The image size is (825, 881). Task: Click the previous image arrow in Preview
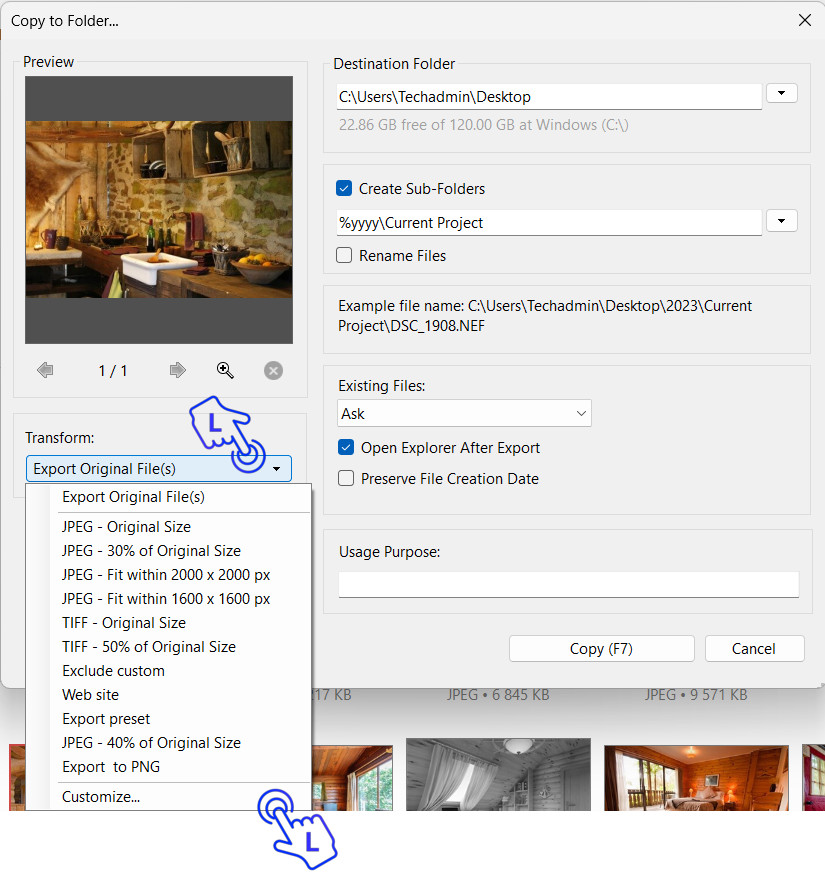(x=45, y=371)
